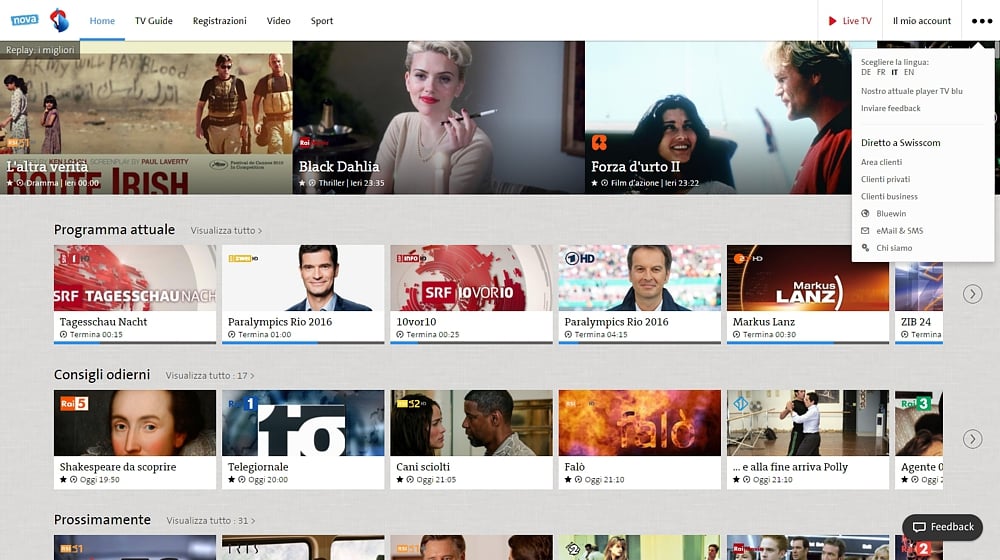Select FR language option
Viewport: 1000px width, 560px height.
881,72
